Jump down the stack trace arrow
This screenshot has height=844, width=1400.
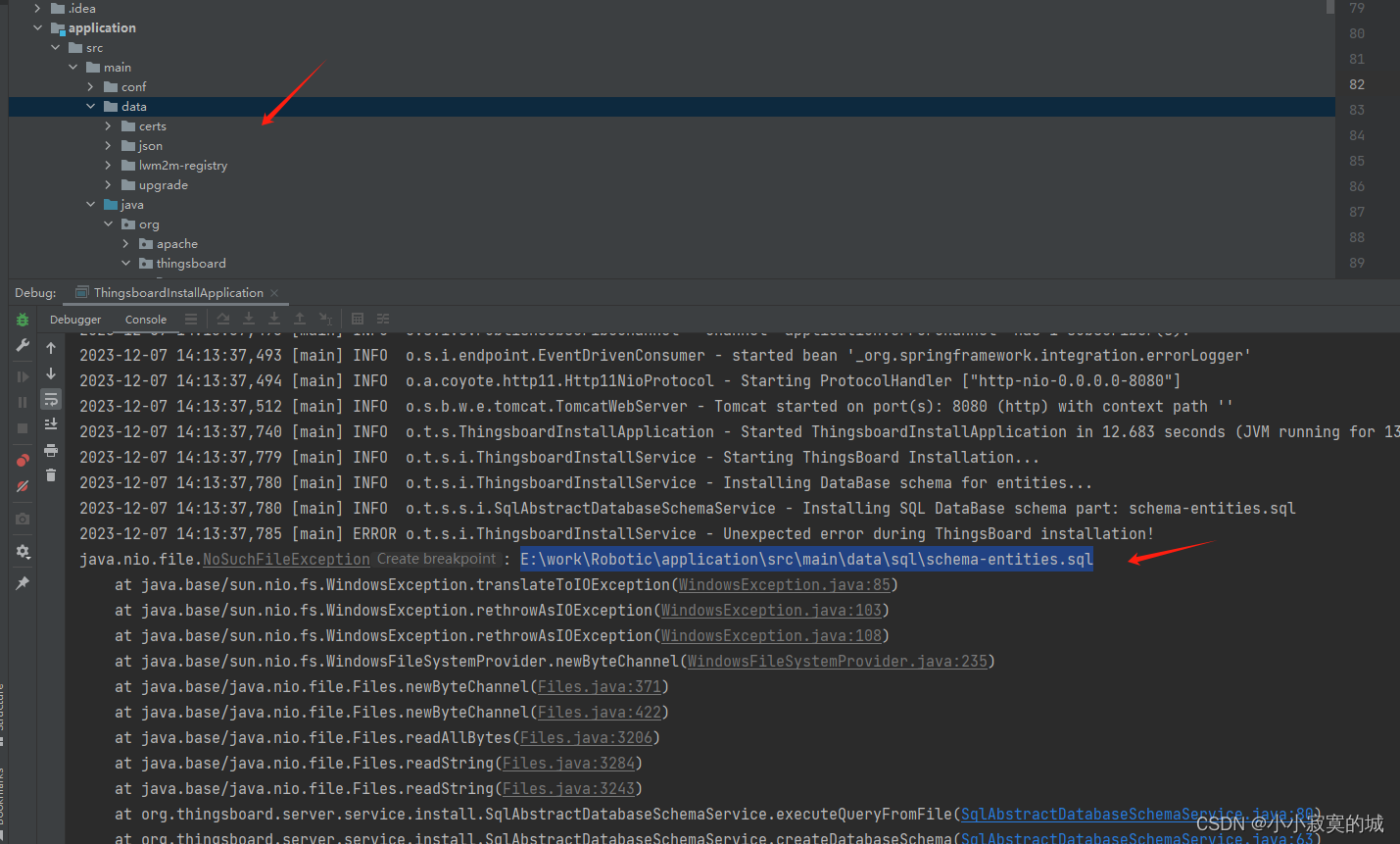[x=51, y=373]
